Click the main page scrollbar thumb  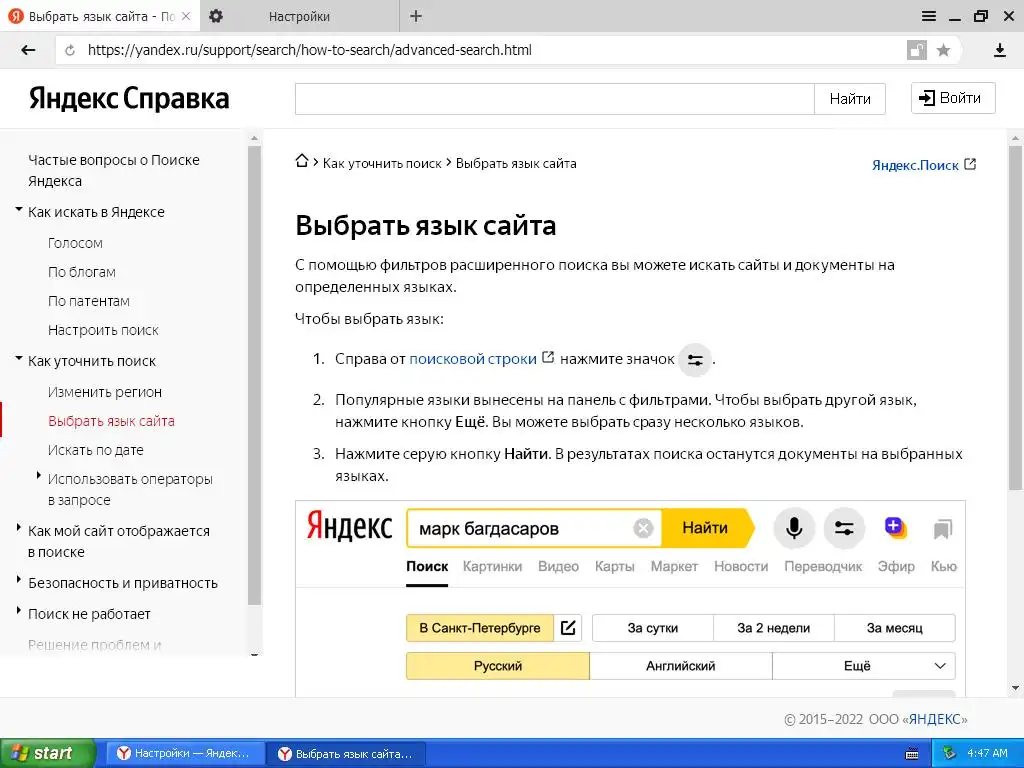point(1015,317)
